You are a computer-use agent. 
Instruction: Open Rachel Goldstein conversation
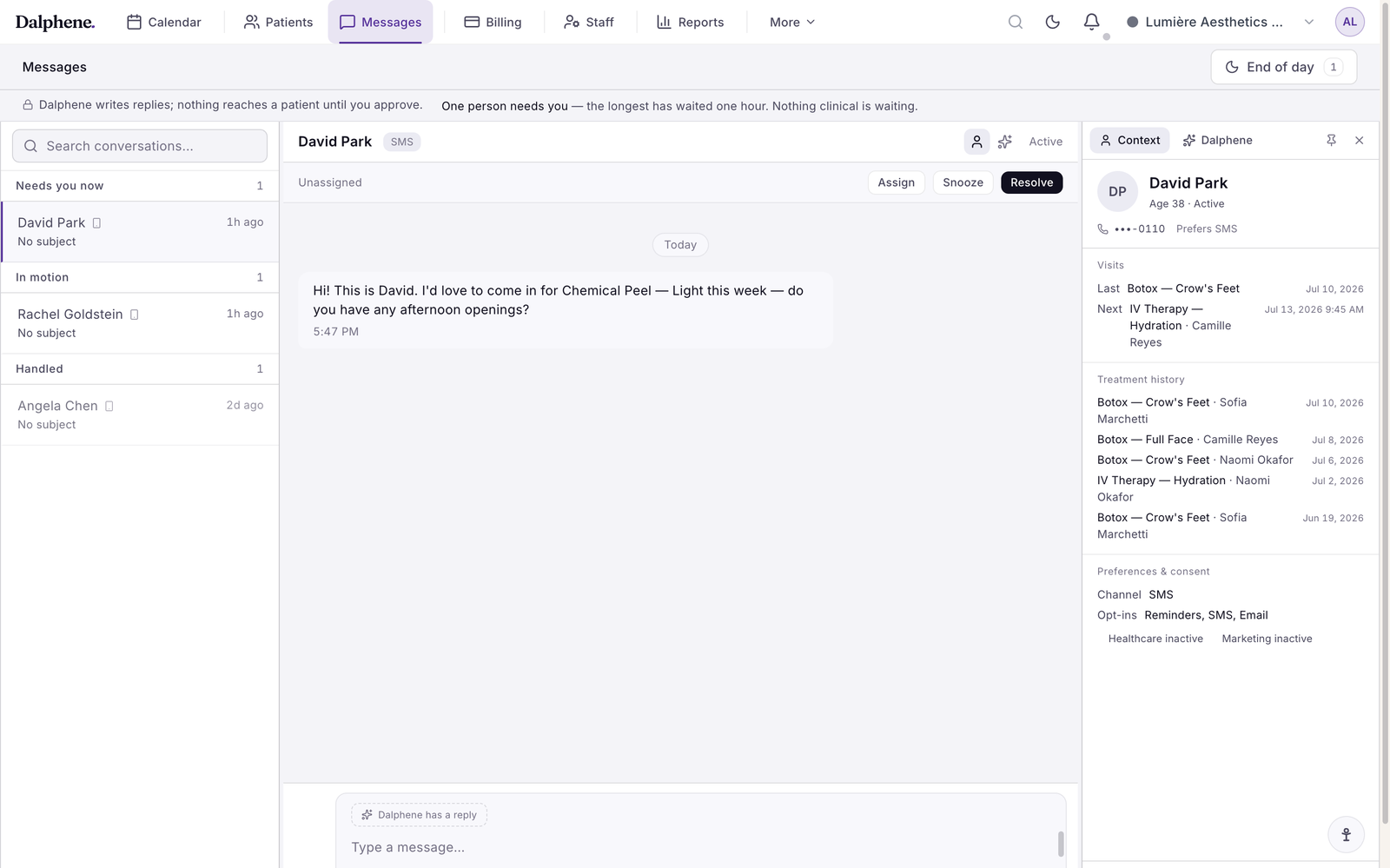click(x=140, y=323)
